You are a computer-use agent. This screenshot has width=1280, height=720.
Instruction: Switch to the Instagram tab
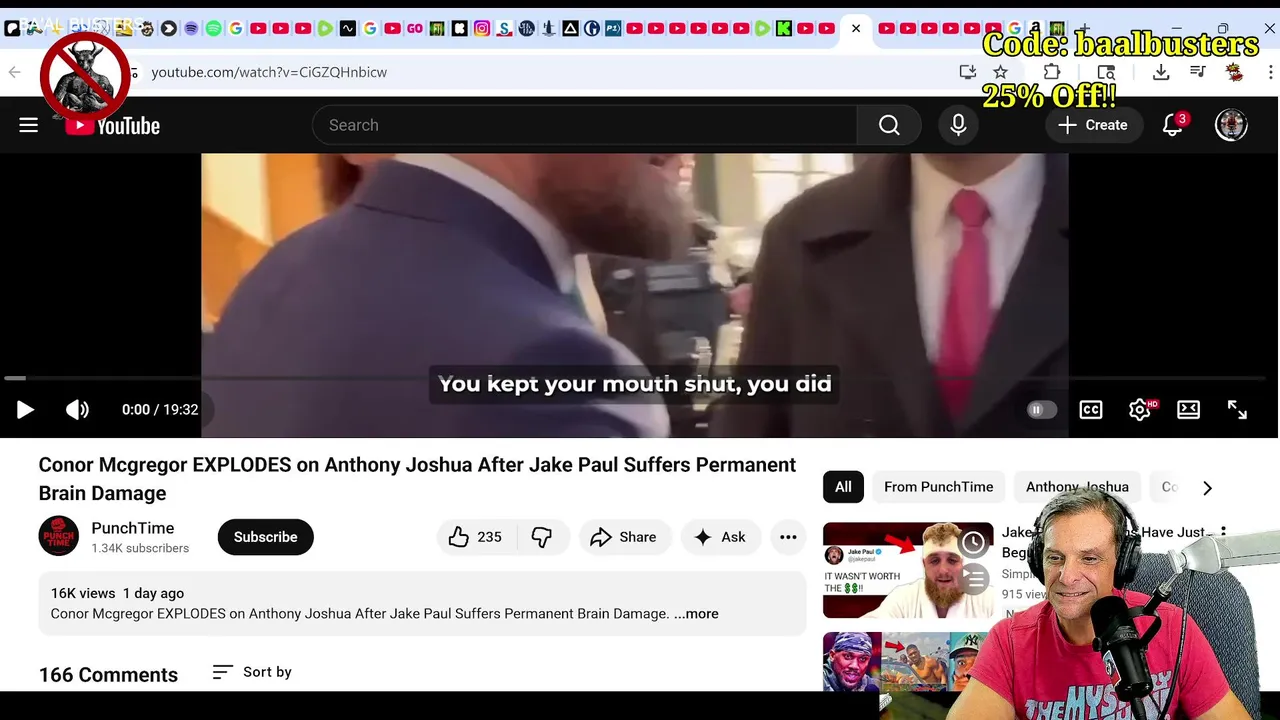(482, 29)
